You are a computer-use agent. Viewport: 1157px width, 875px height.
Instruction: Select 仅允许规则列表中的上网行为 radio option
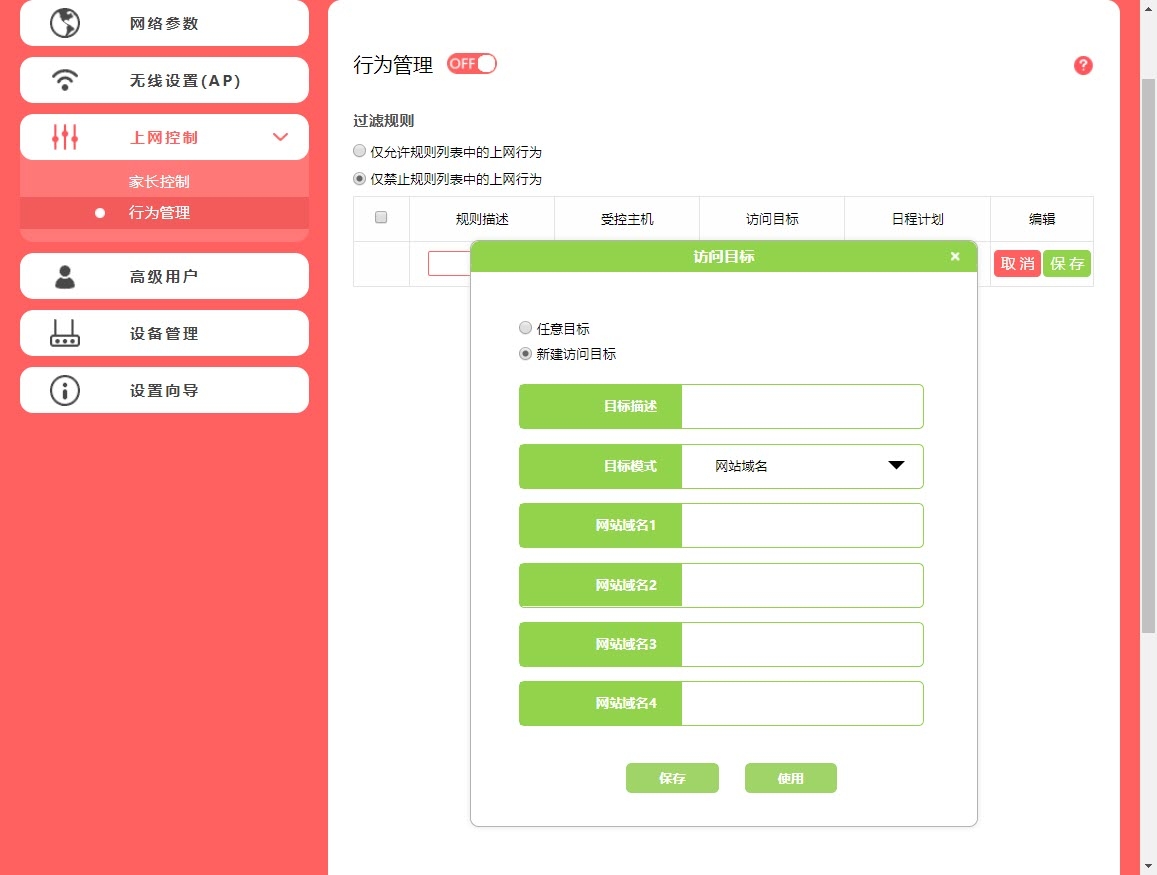359,151
